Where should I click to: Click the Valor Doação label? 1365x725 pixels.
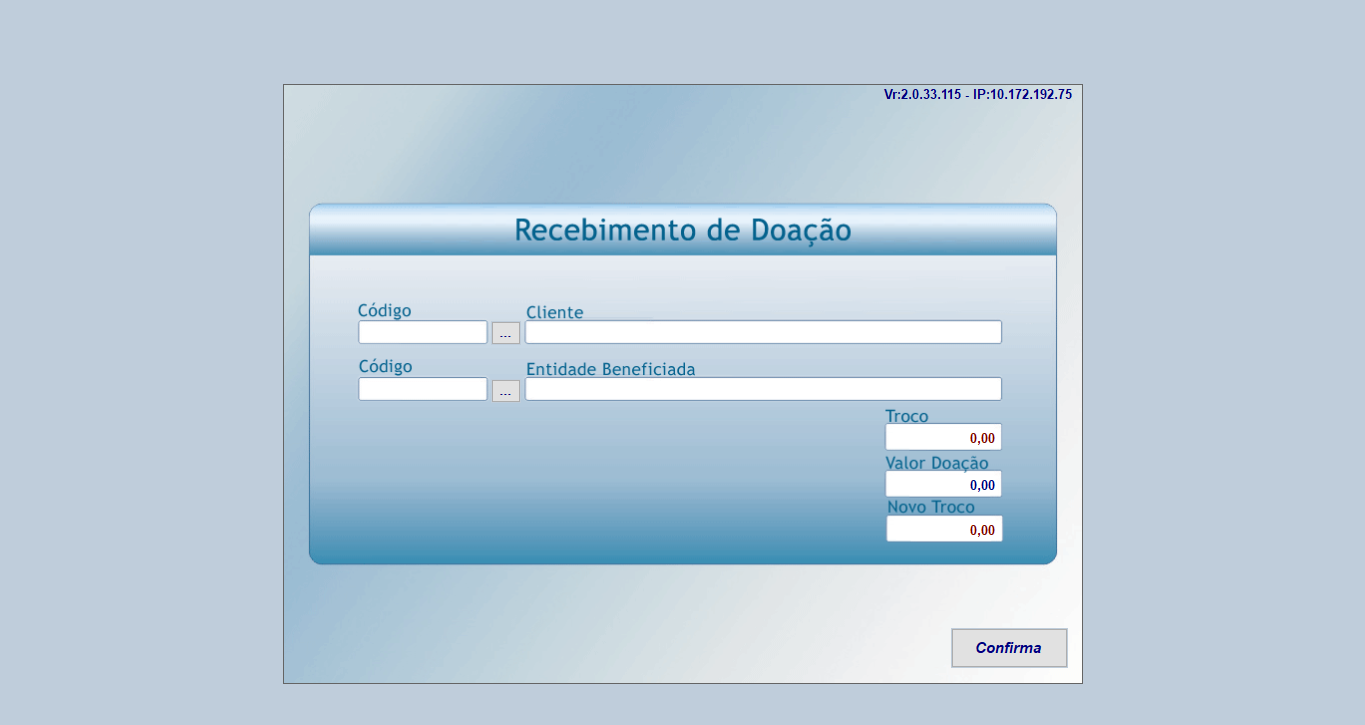click(x=937, y=463)
